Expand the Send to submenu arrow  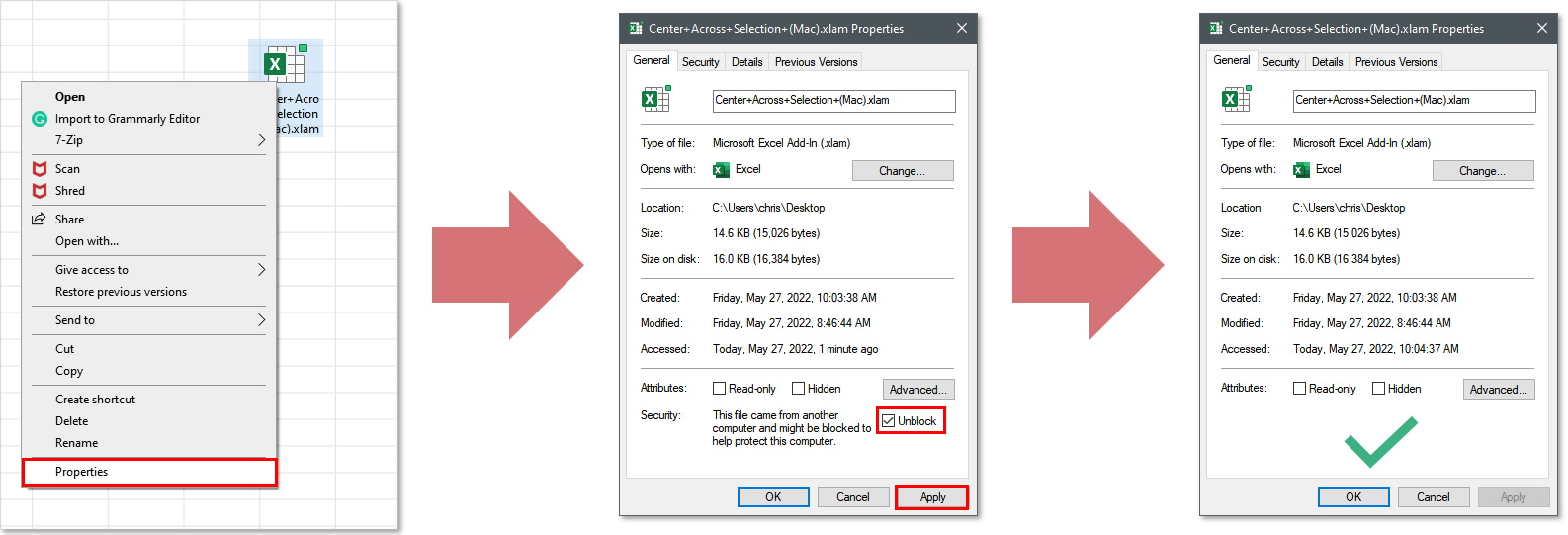[x=261, y=320]
